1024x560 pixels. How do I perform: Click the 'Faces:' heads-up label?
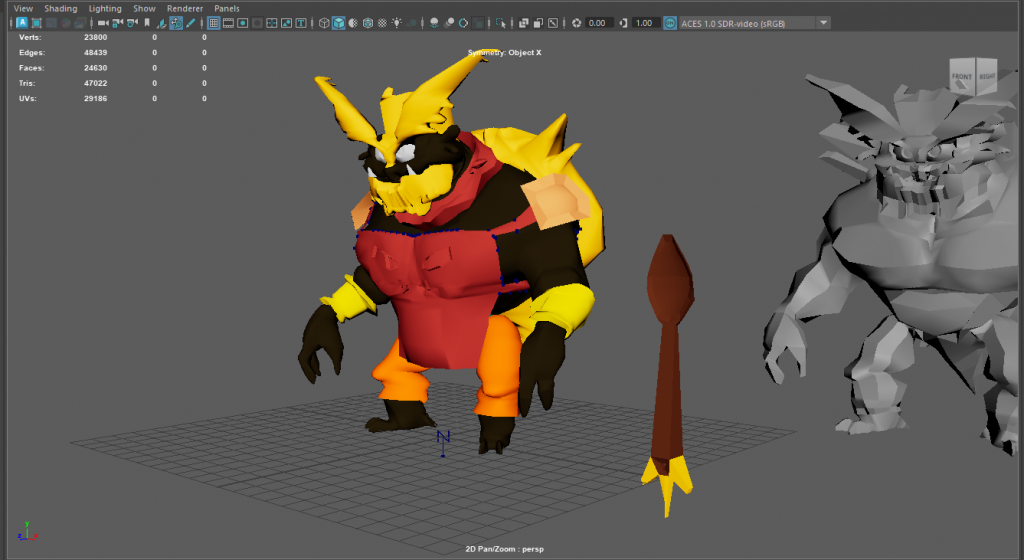click(x=31, y=68)
